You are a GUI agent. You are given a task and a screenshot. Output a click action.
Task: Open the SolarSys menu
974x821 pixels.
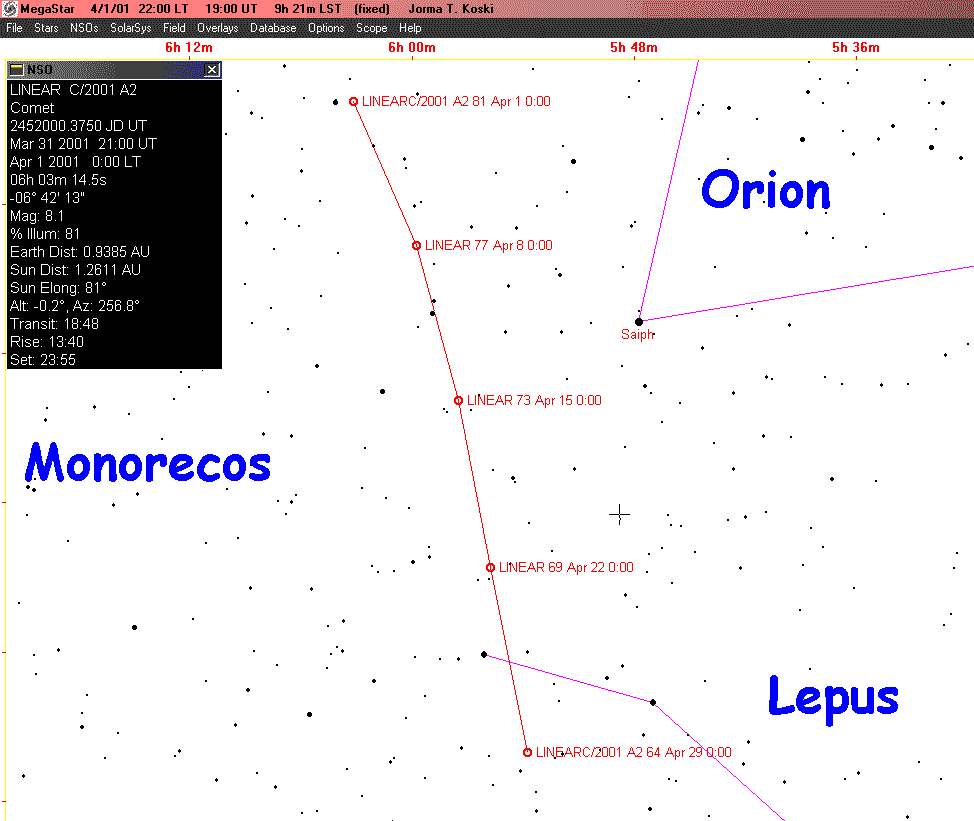point(130,28)
